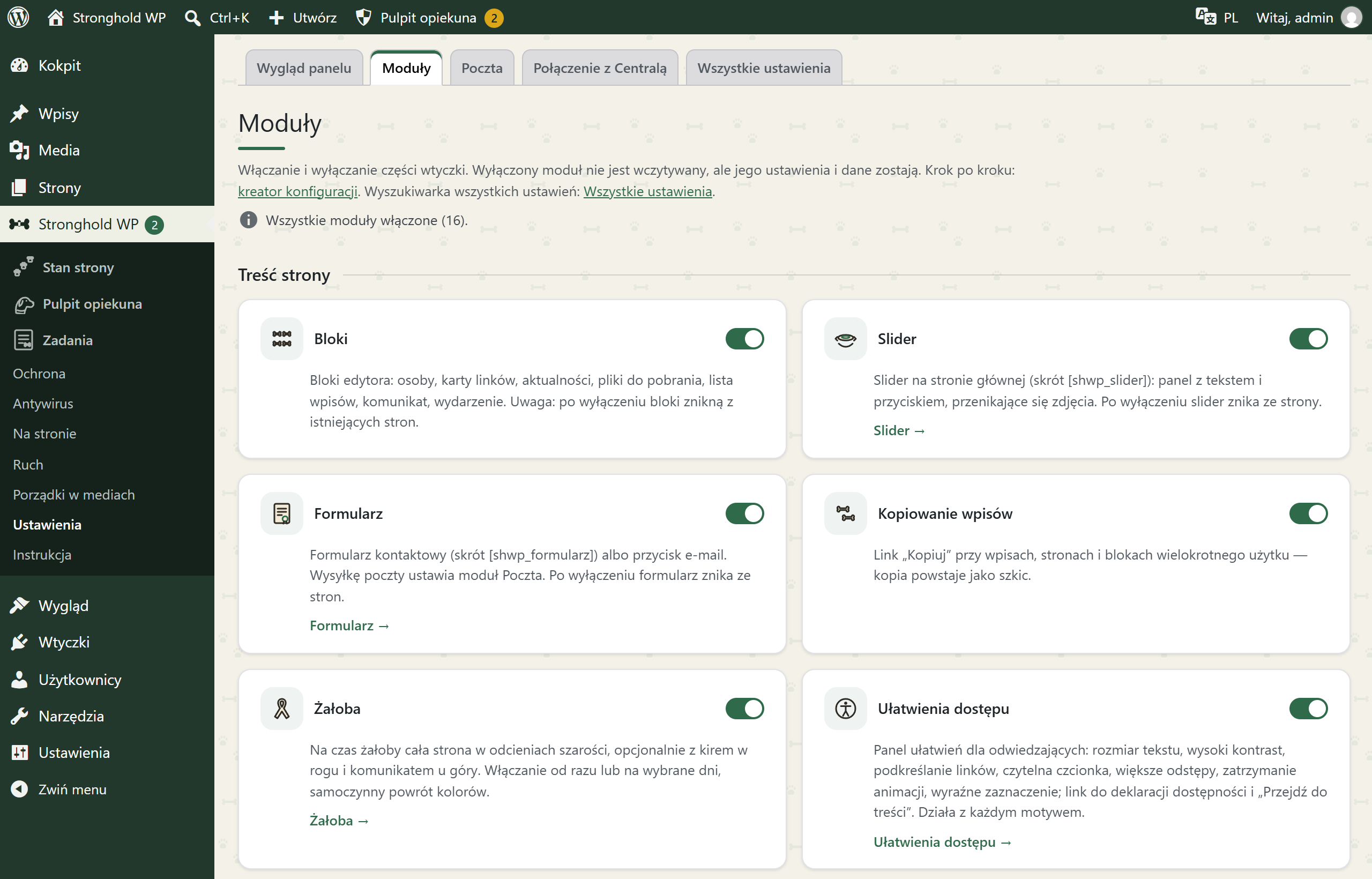This screenshot has width=1372, height=879.
Task: Open the Formularz → settings link
Action: pos(349,625)
